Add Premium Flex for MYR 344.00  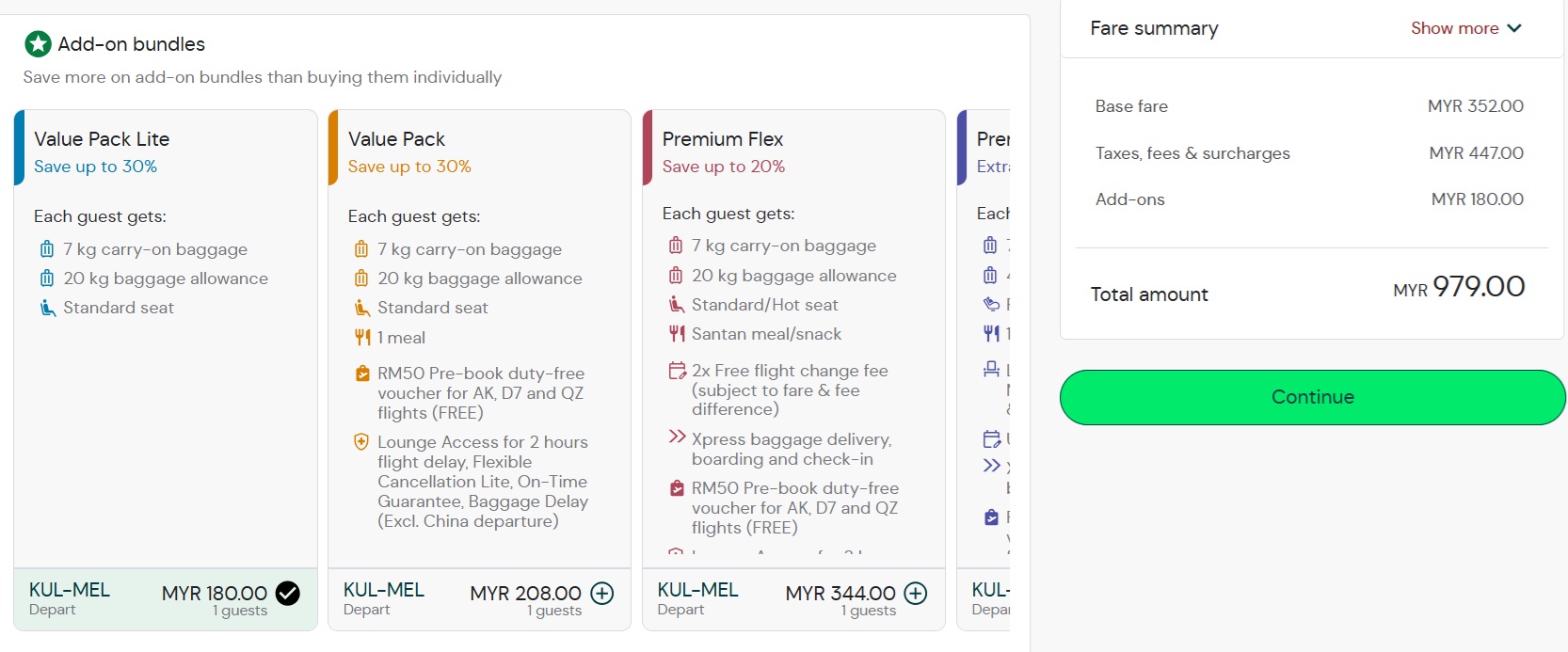[915, 593]
